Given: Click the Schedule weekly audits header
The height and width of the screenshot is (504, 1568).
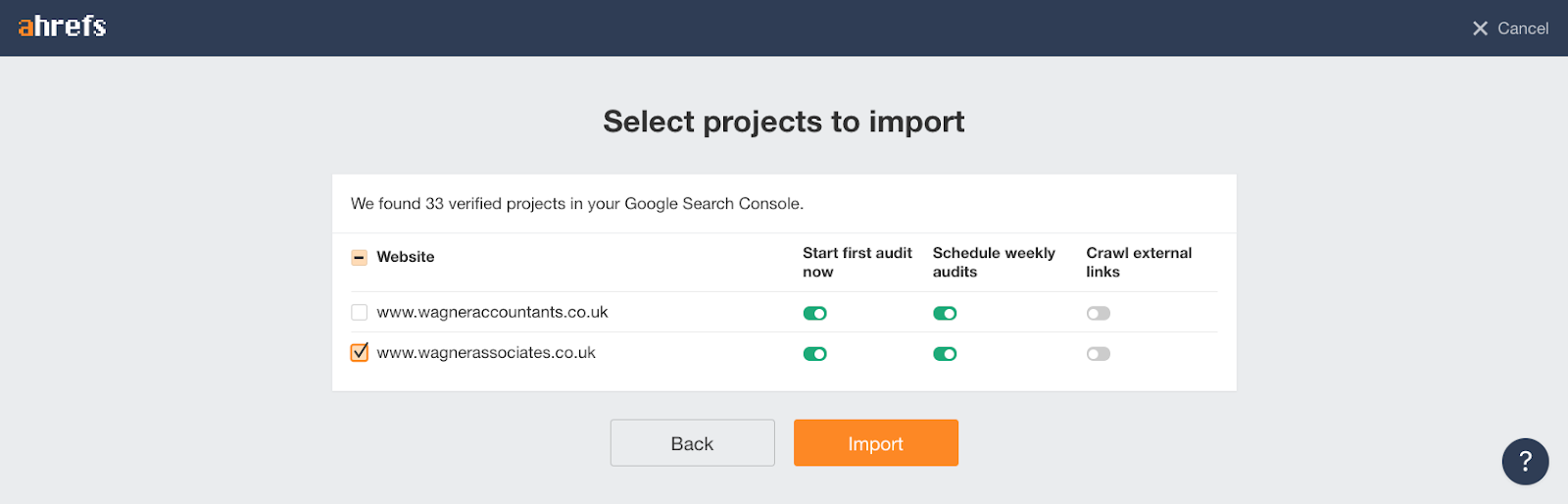Looking at the screenshot, I should [994, 262].
